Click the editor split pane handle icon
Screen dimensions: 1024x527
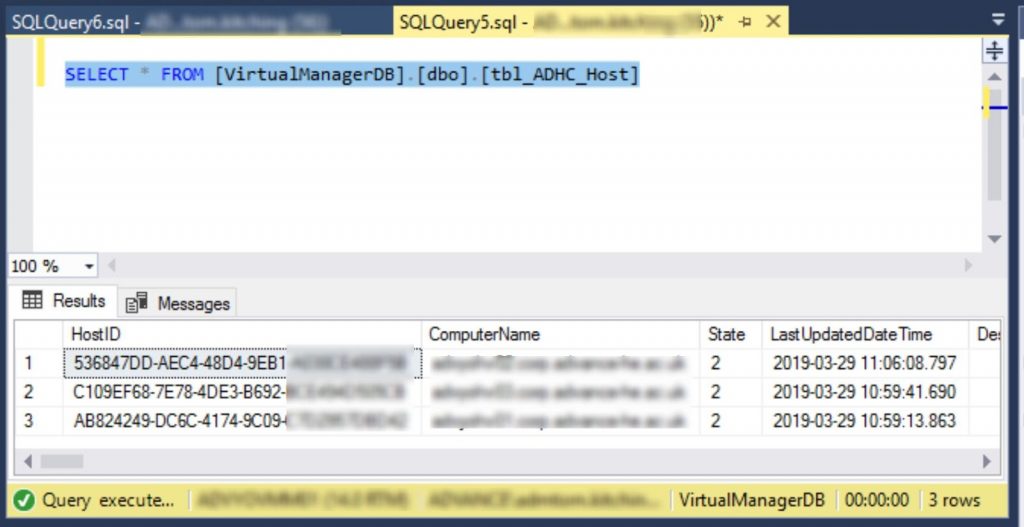[x=994, y=51]
